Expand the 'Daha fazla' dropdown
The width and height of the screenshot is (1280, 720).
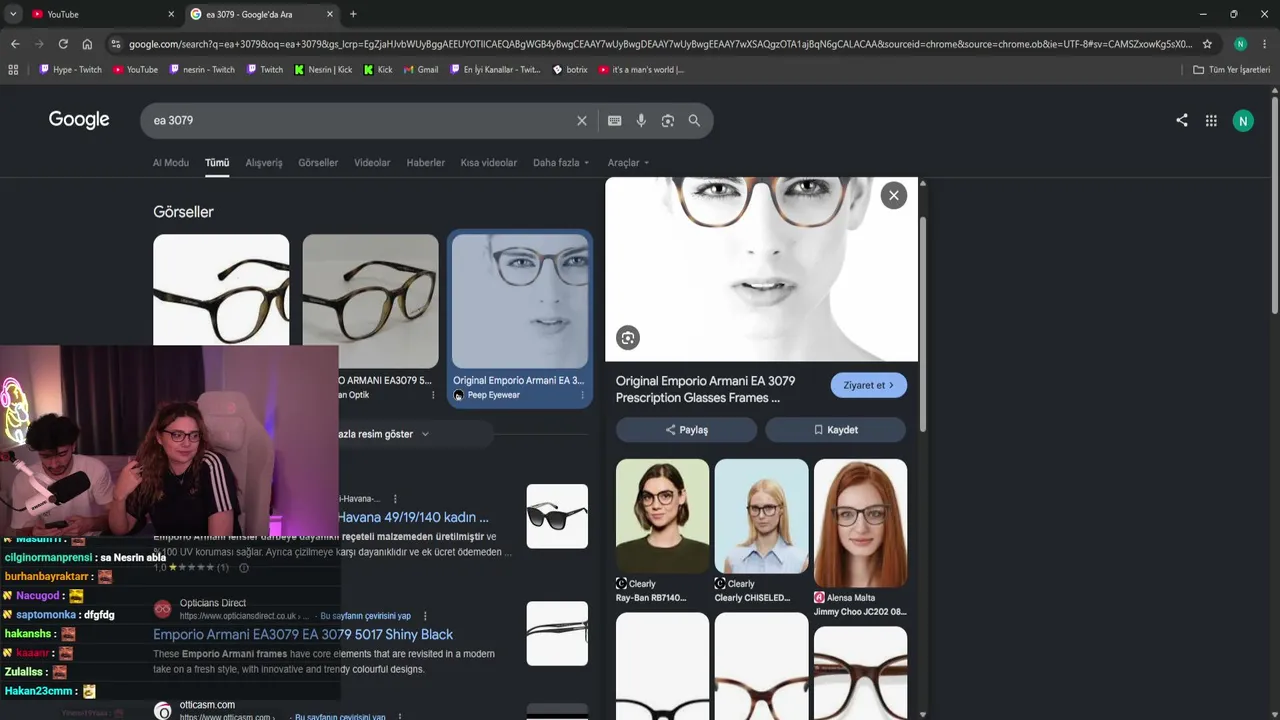click(x=561, y=163)
